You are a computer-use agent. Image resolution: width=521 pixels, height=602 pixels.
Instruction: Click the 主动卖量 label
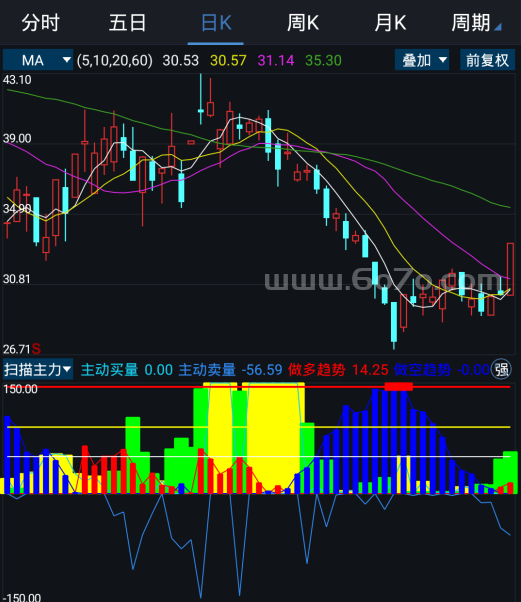coord(207,370)
